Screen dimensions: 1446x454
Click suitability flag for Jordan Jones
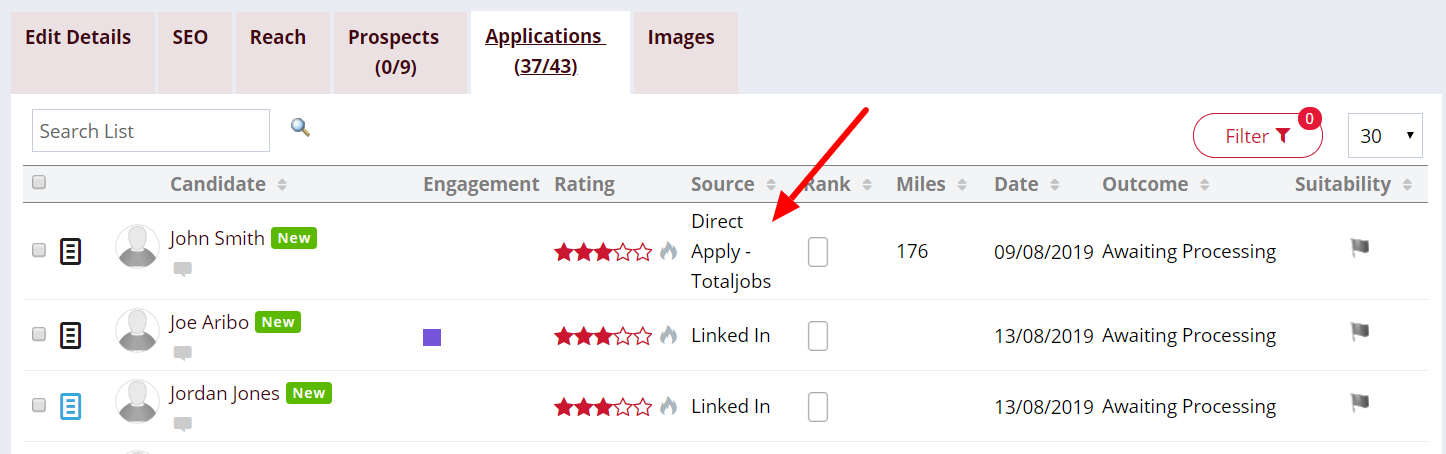[x=1358, y=402]
